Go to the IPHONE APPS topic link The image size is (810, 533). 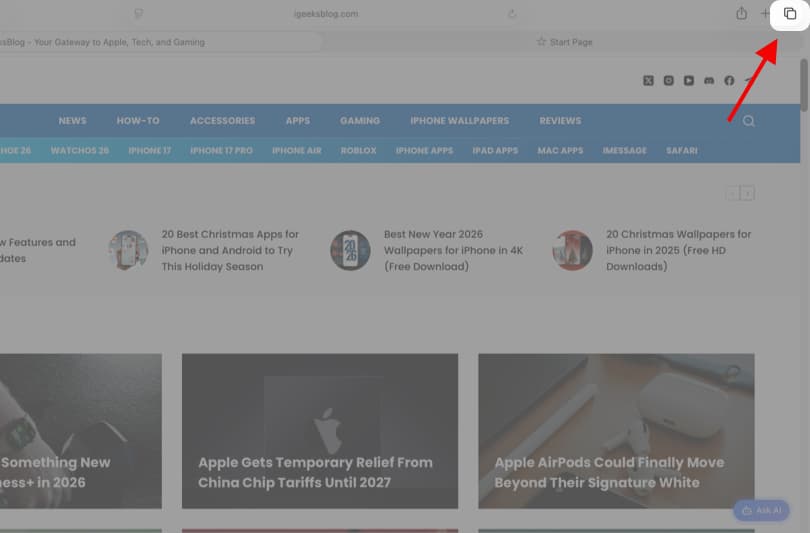click(x=425, y=151)
